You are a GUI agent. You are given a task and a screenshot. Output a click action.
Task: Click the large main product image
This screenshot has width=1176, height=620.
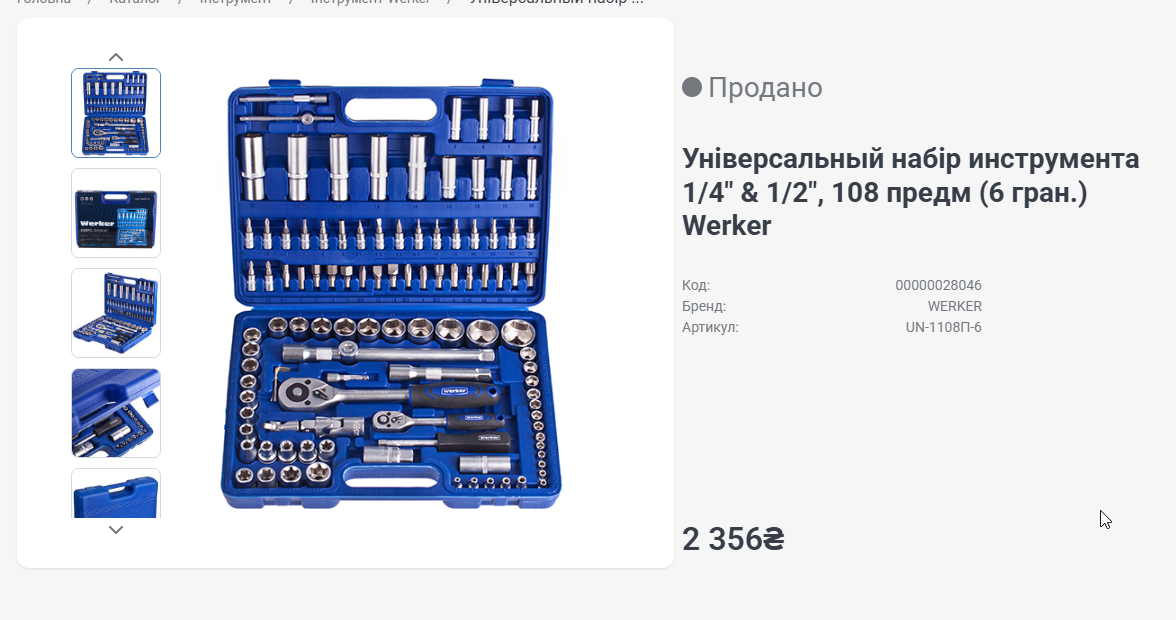pos(390,294)
